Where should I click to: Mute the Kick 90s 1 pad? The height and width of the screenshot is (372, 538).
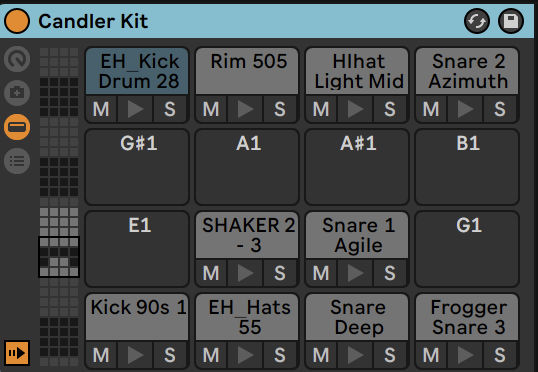tap(101, 355)
